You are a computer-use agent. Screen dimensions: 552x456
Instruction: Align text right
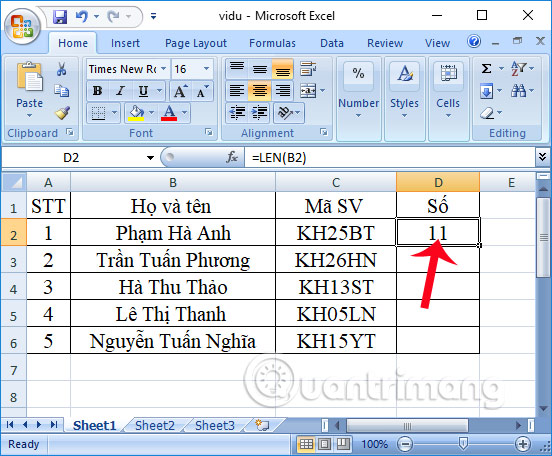point(282,91)
